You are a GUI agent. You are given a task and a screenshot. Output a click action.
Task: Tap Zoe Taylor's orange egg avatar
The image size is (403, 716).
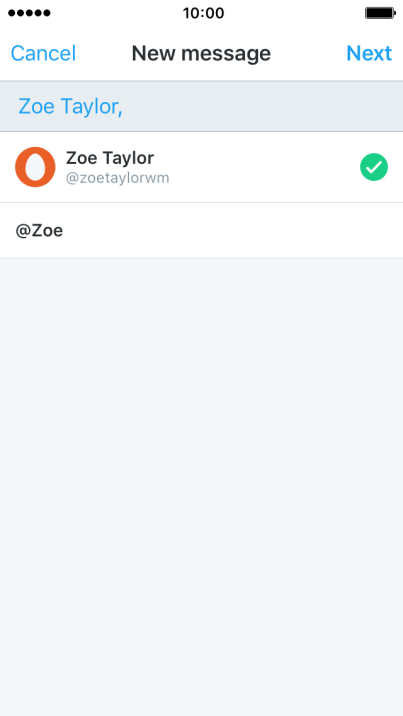click(x=35, y=167)
